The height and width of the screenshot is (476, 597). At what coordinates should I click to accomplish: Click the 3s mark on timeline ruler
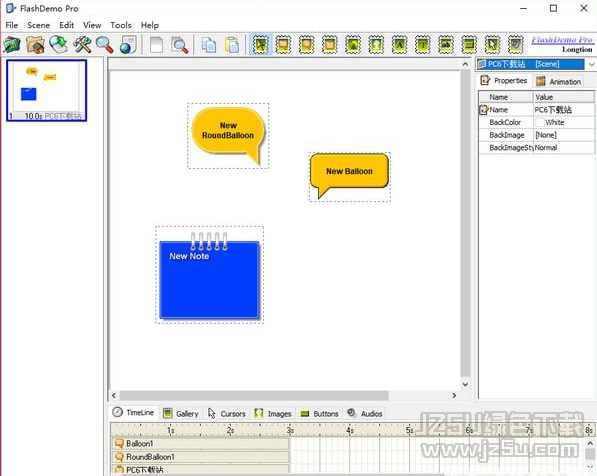(x=290, y=430)
